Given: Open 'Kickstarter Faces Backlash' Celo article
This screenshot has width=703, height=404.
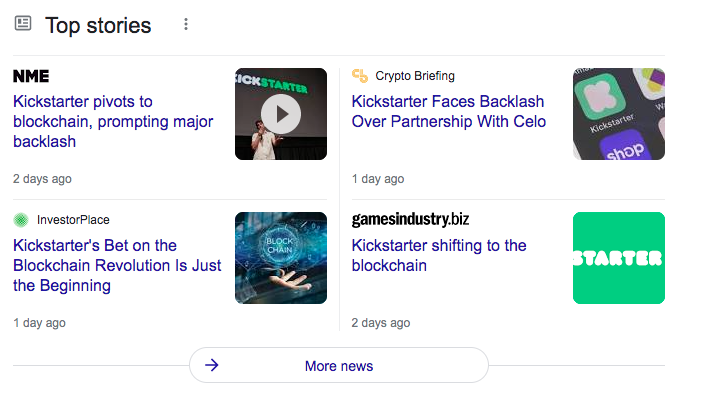Looking at the screenshot, I should click(448, 112).
